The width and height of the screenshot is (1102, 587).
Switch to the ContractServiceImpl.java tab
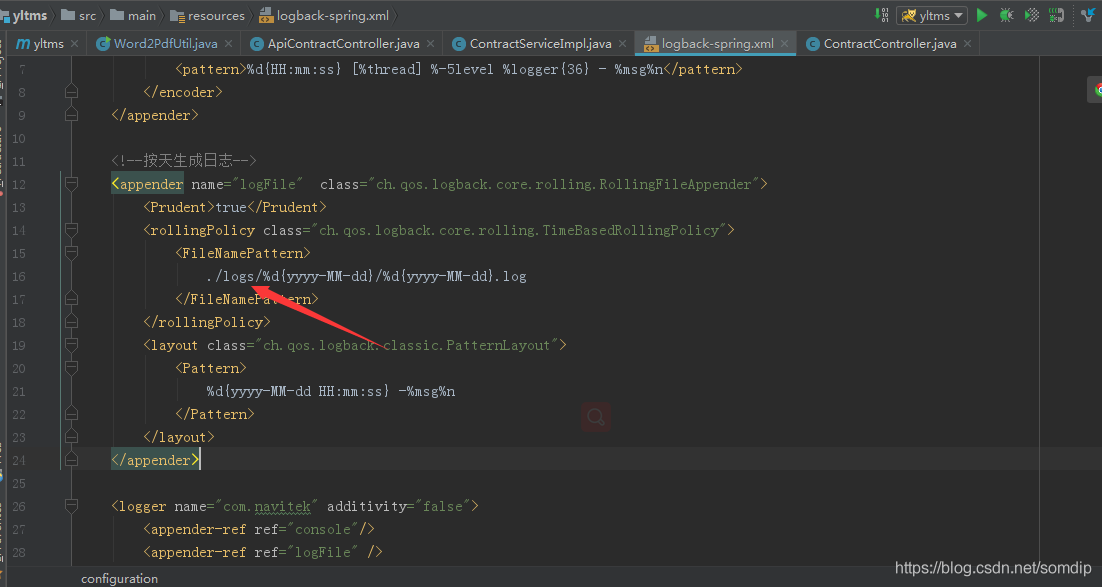pyautogui.click(x=540, y=44)
